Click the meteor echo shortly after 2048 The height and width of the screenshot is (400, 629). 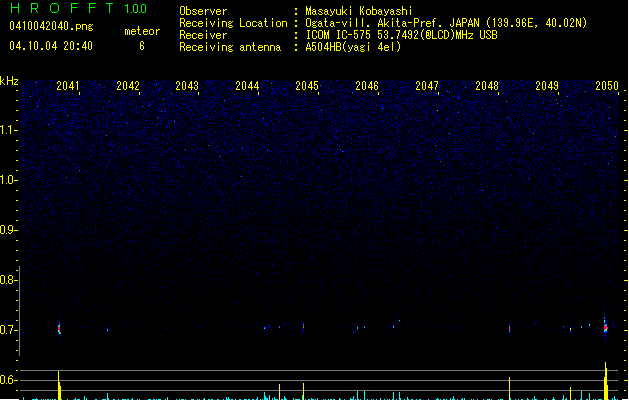(x=509, y=328)
